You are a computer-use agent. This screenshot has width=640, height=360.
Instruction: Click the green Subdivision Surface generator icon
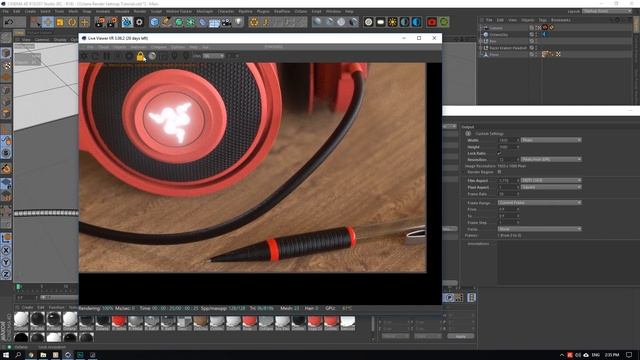[178, 22]
